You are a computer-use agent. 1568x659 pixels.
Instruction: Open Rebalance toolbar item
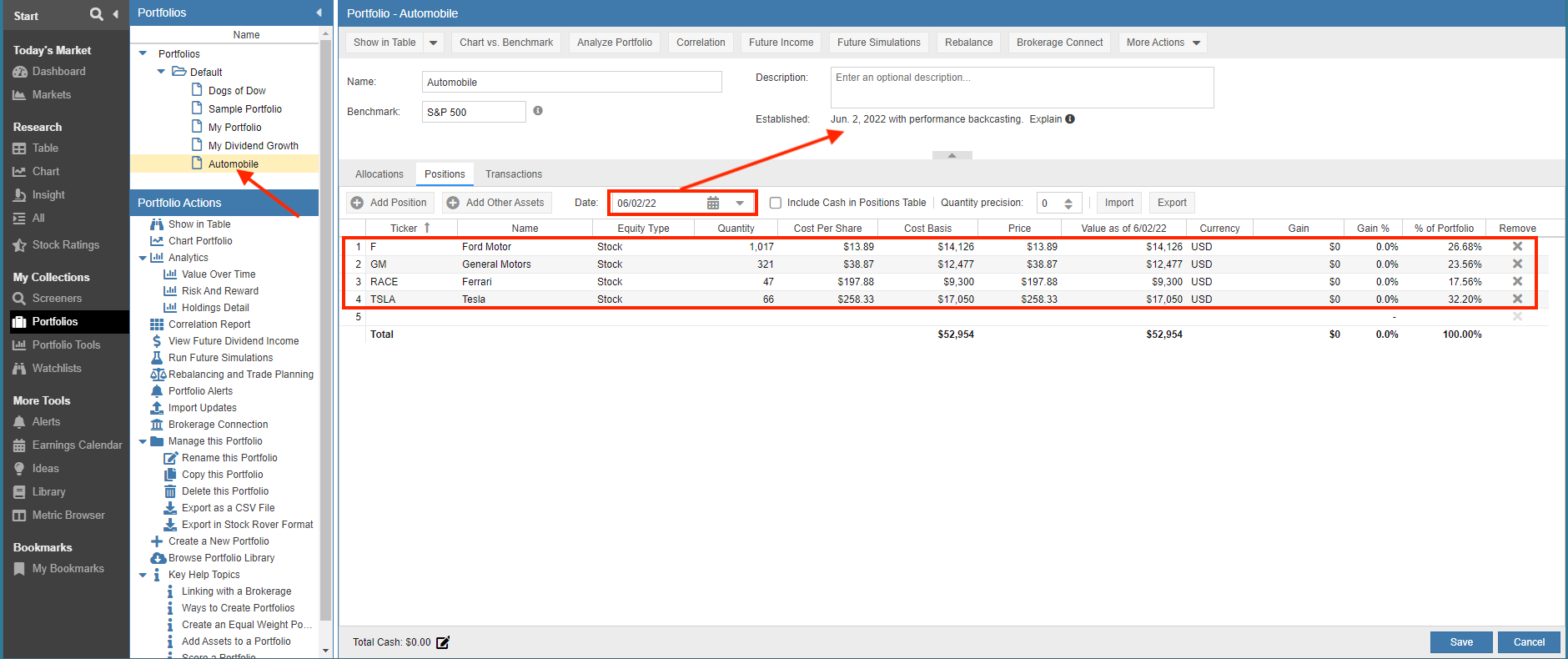point(969,43)
